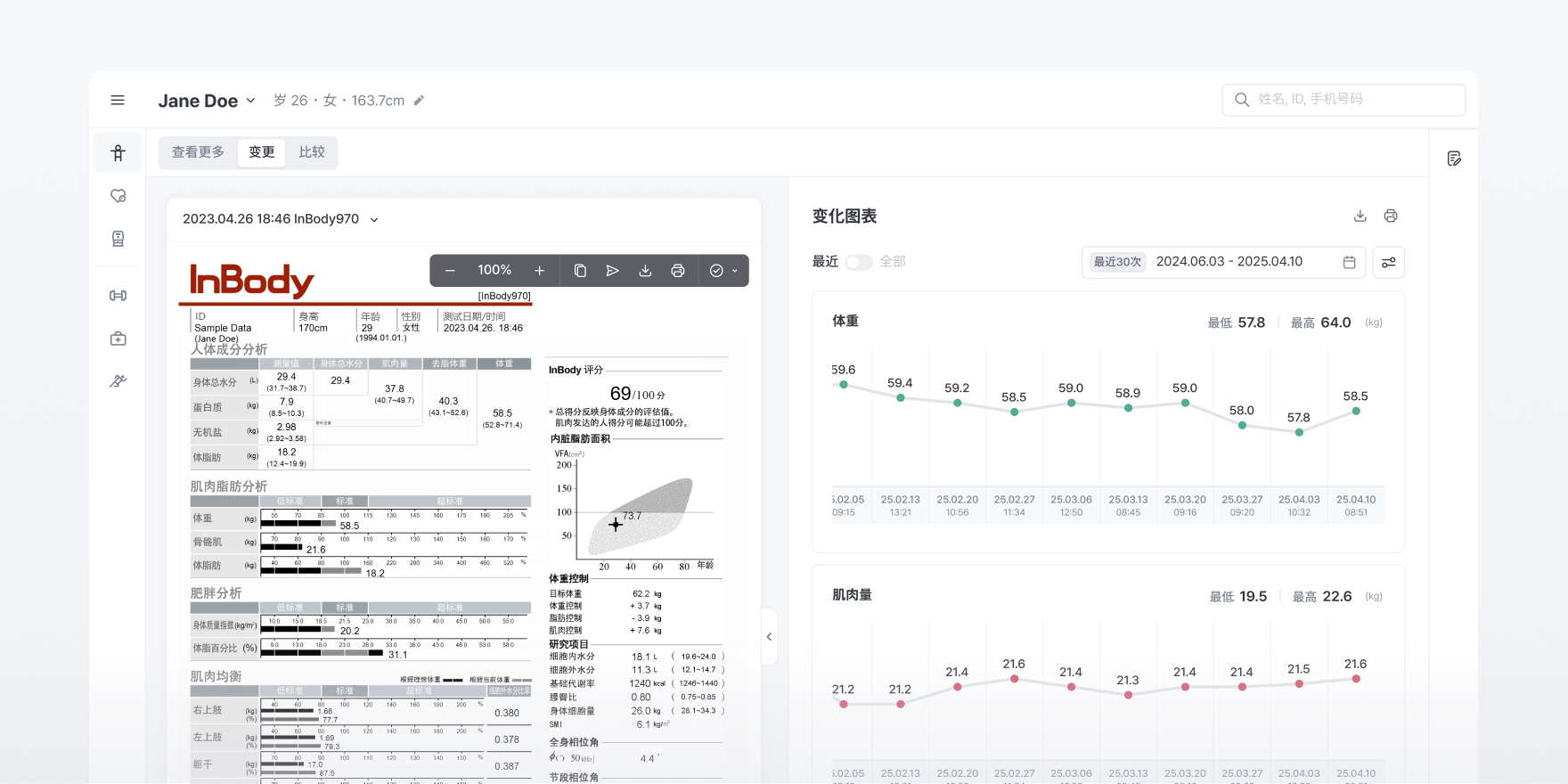Click the patient search field
1568x784 pixels.
click(1343, 100)
